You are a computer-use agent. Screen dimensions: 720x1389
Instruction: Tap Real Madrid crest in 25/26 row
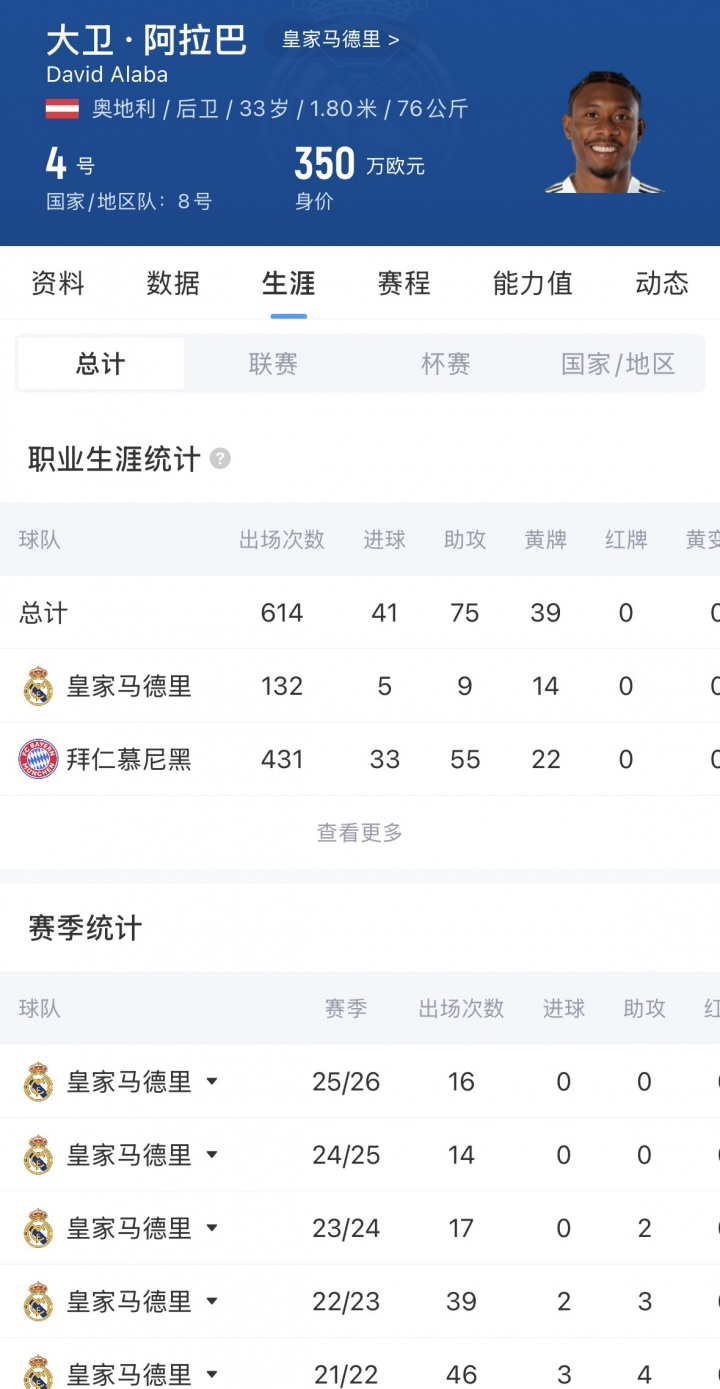[38, 1081]
